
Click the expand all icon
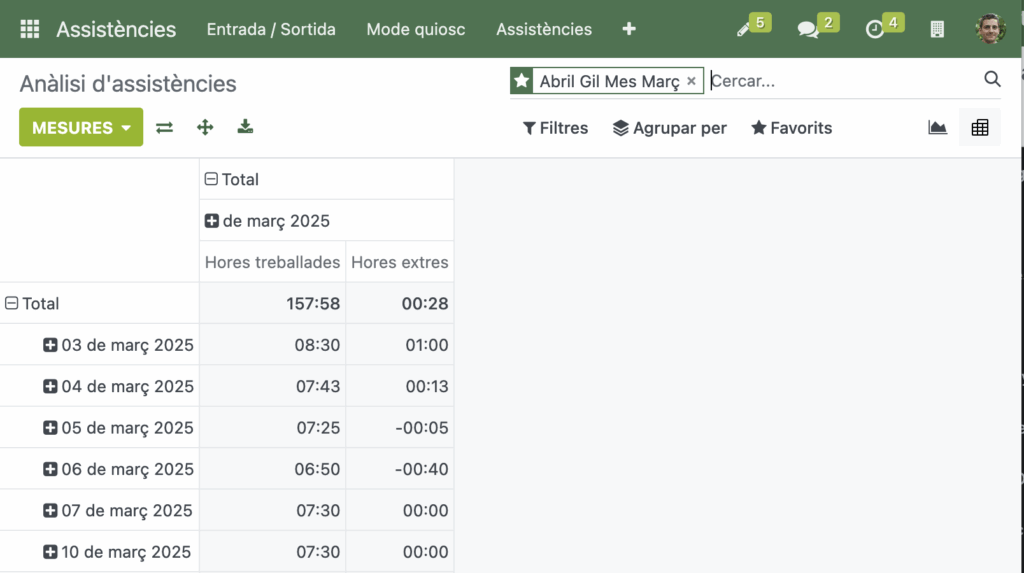(x=205, y=127)
